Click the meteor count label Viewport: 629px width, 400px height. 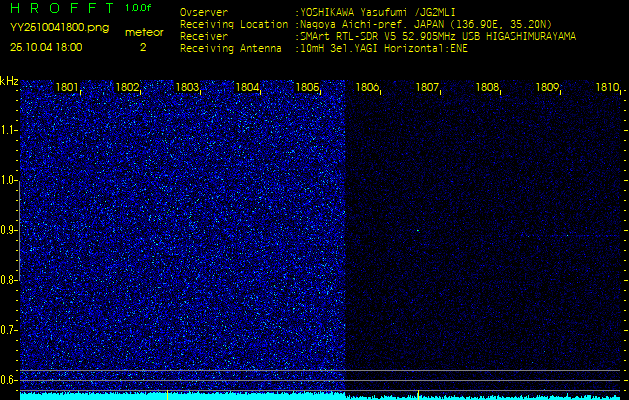[x=144, y=33]
